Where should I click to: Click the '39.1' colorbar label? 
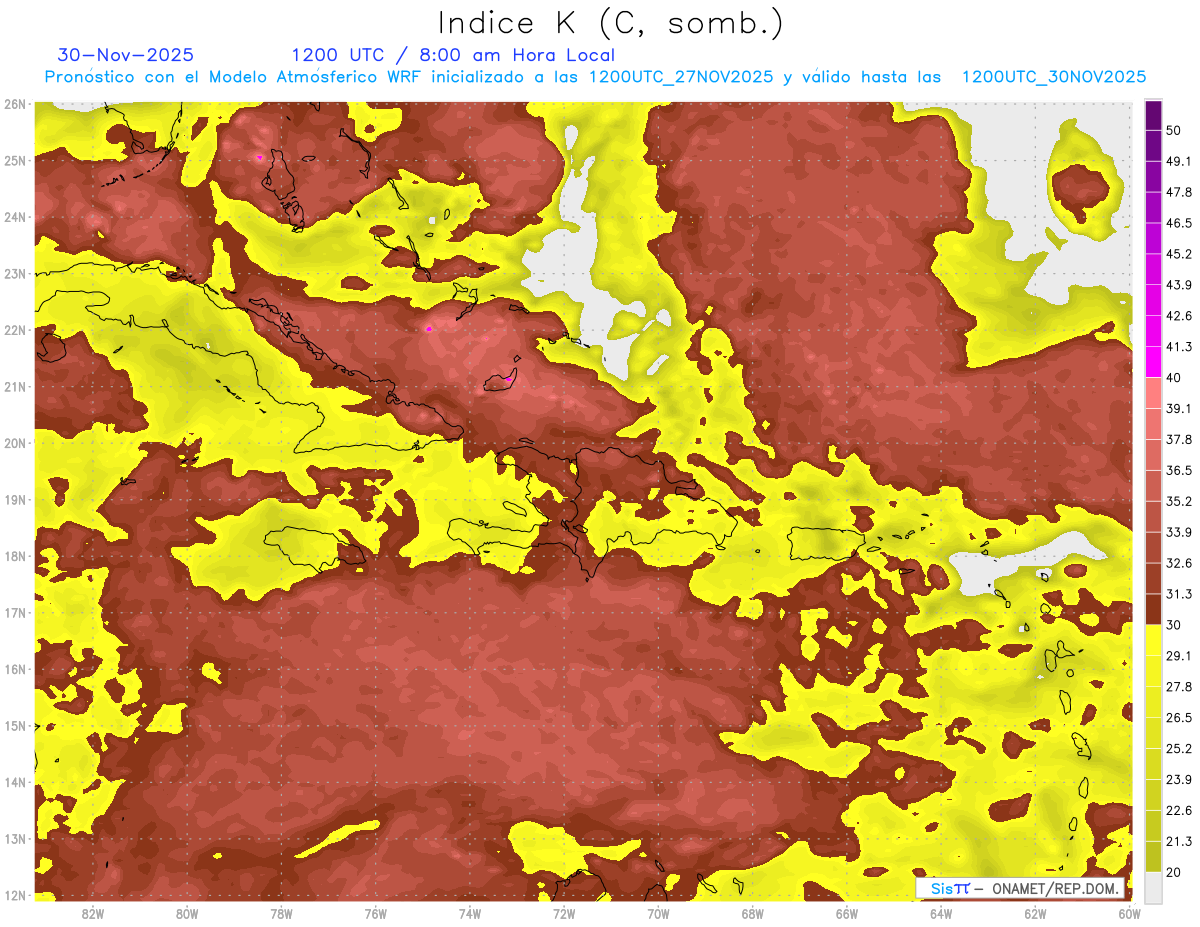tap(1177, 408)
